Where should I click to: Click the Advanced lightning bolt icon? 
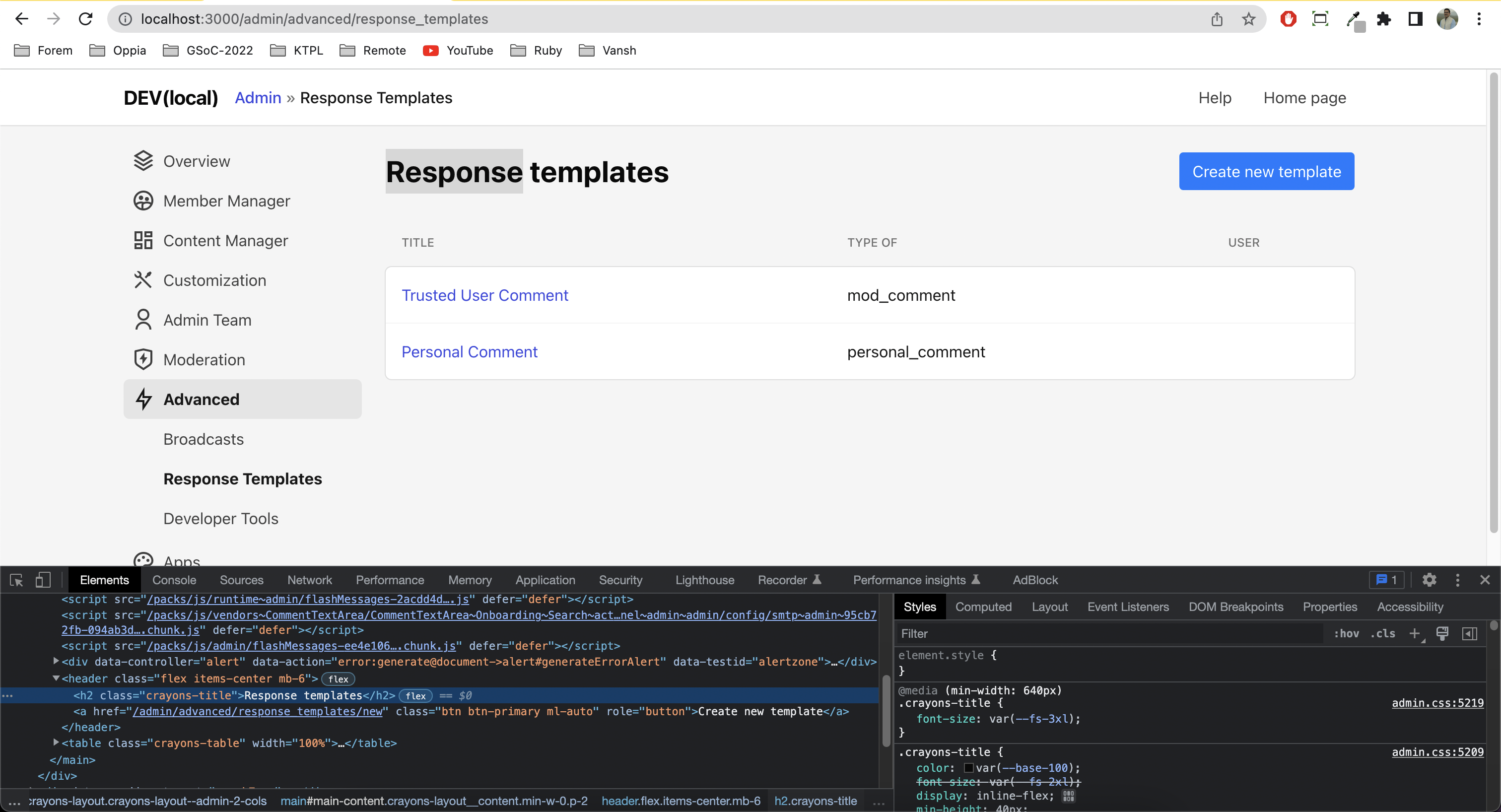pos(144,399)
